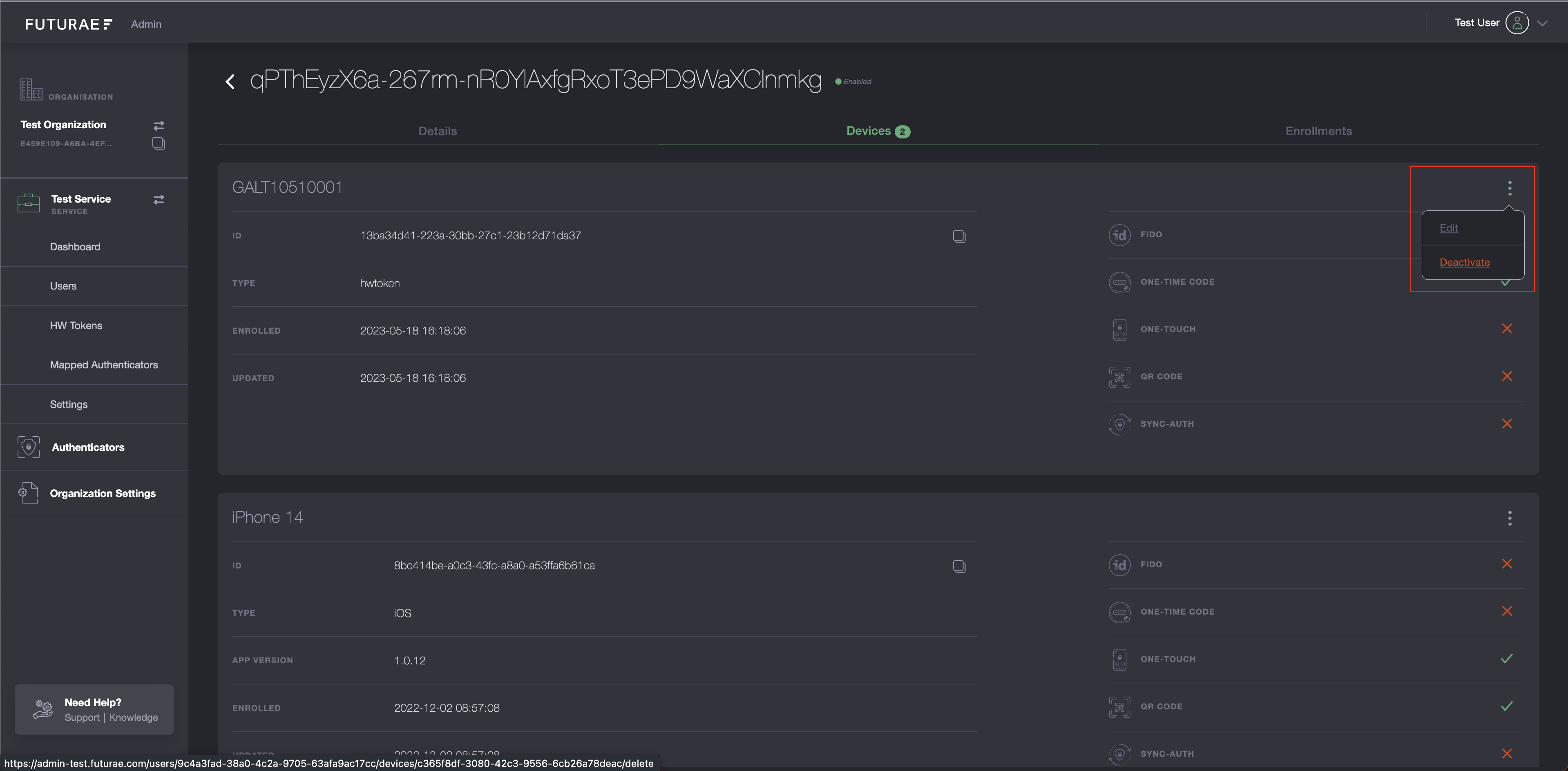
Task: Switch service using Test Service swap icon
Action: 159,200
